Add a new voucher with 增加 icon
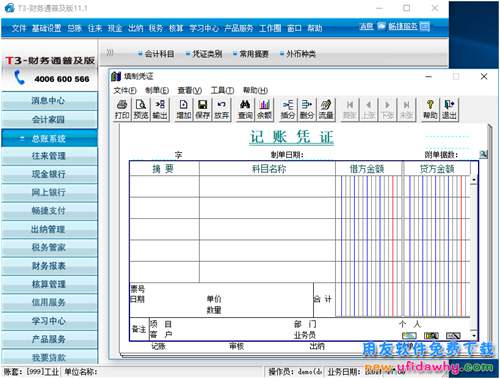Screen dimensions: 500x379 click(x=183, y=110)
